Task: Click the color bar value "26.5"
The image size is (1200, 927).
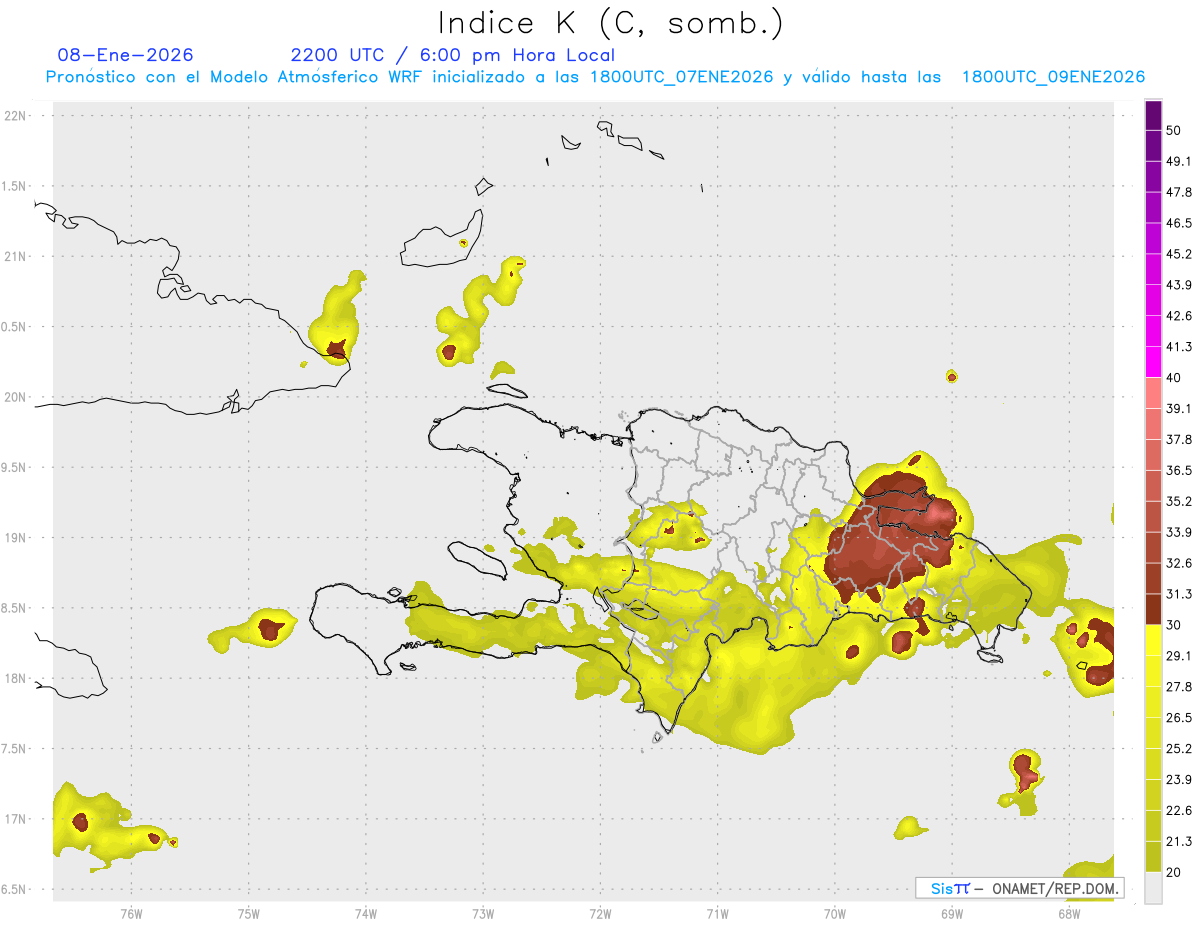Action: [1179, 717]
